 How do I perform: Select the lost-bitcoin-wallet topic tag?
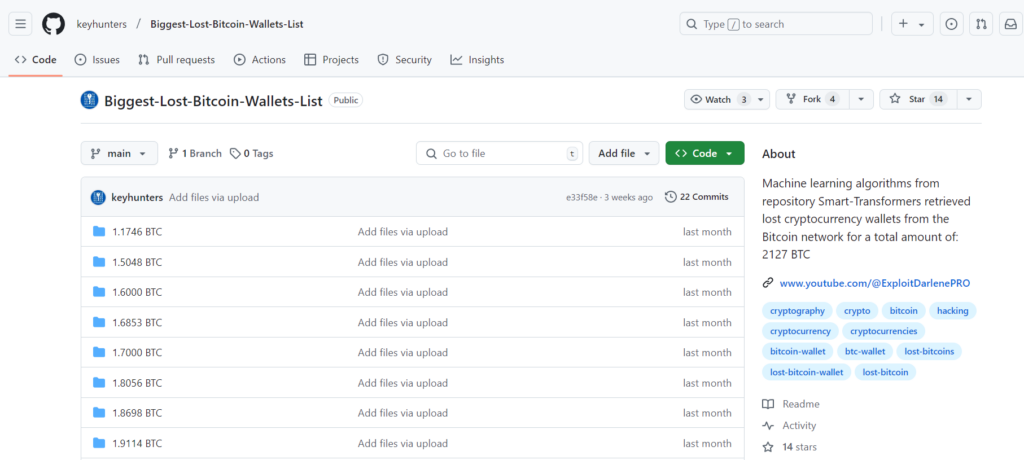click(x=807, y=372)
